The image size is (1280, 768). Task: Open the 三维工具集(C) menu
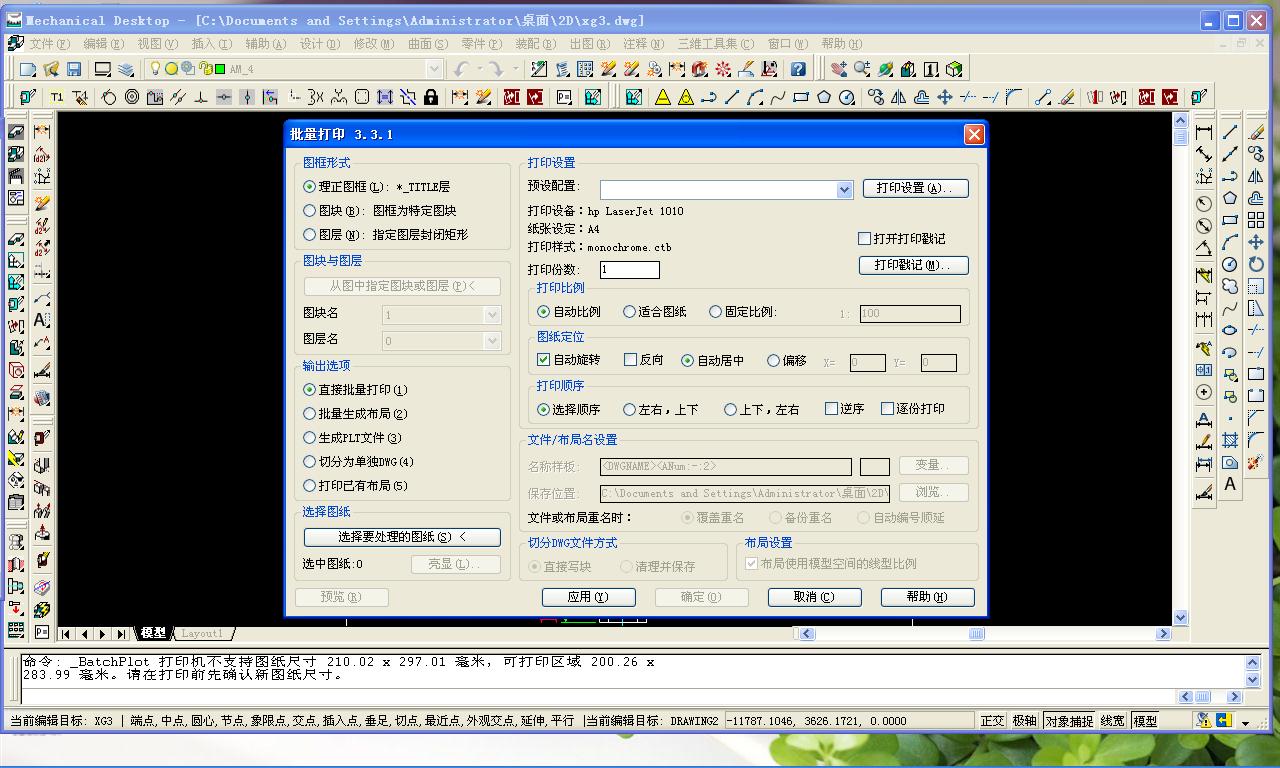coord(716,44)
